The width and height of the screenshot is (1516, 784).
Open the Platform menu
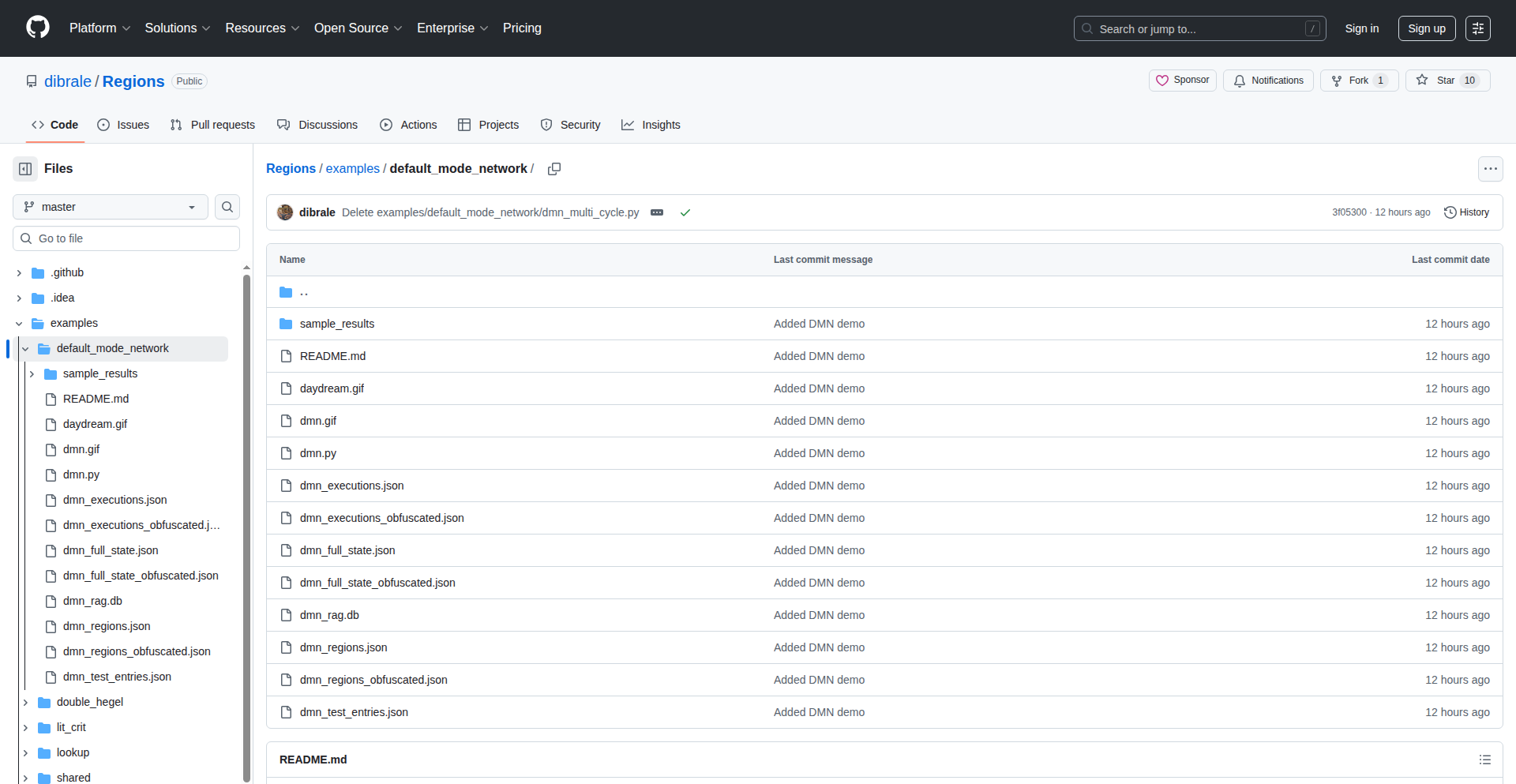100,28
